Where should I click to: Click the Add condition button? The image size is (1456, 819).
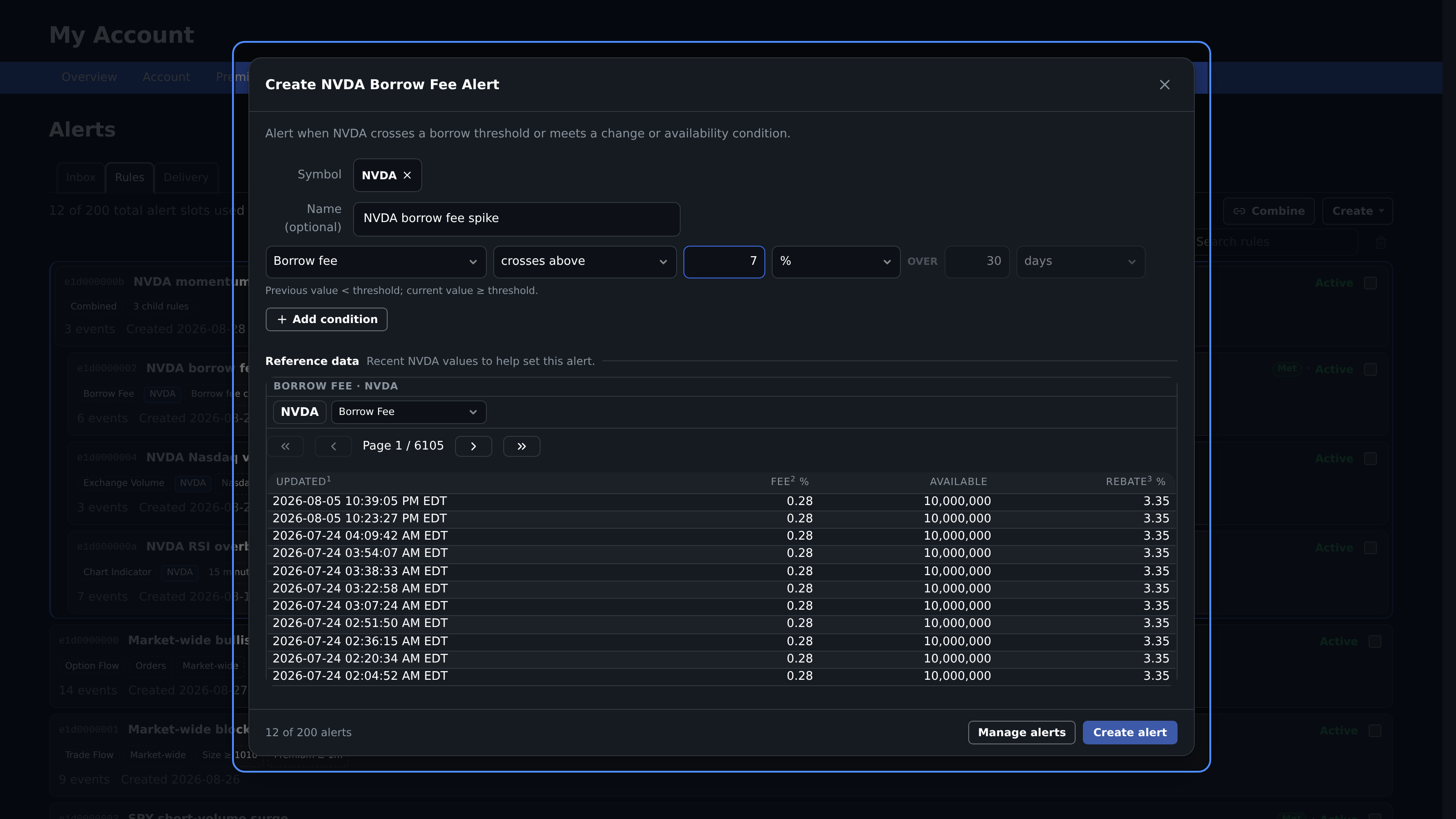pos(327,319)
